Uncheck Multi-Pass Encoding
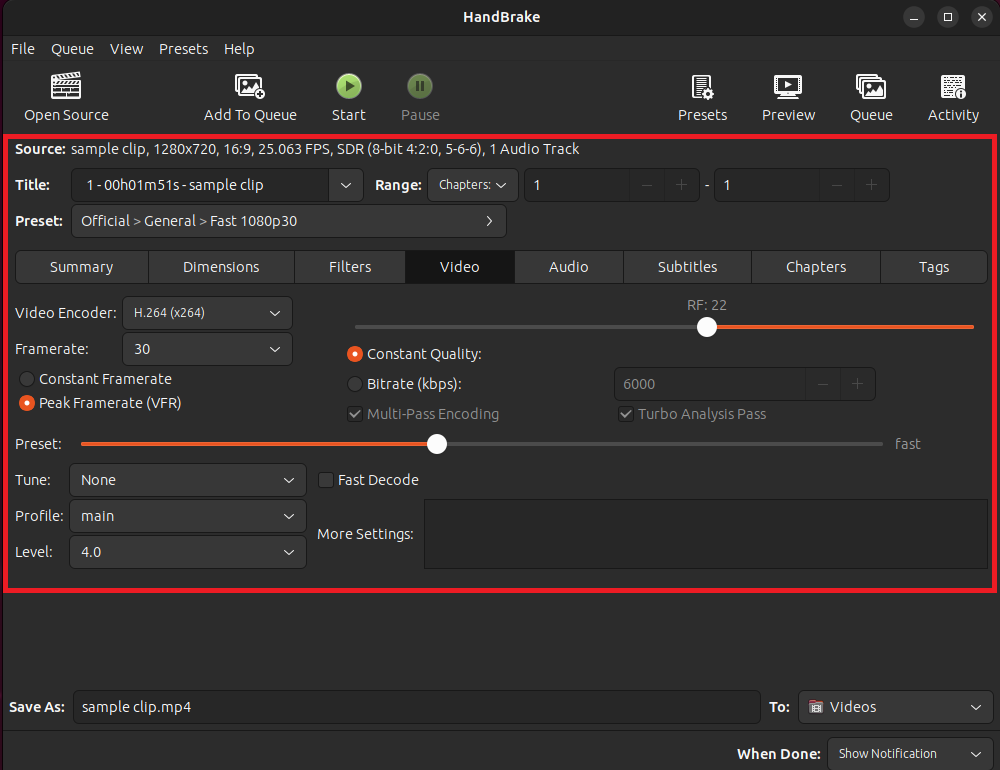Viewport: 1000px width, 770px height. coord(354,414)
